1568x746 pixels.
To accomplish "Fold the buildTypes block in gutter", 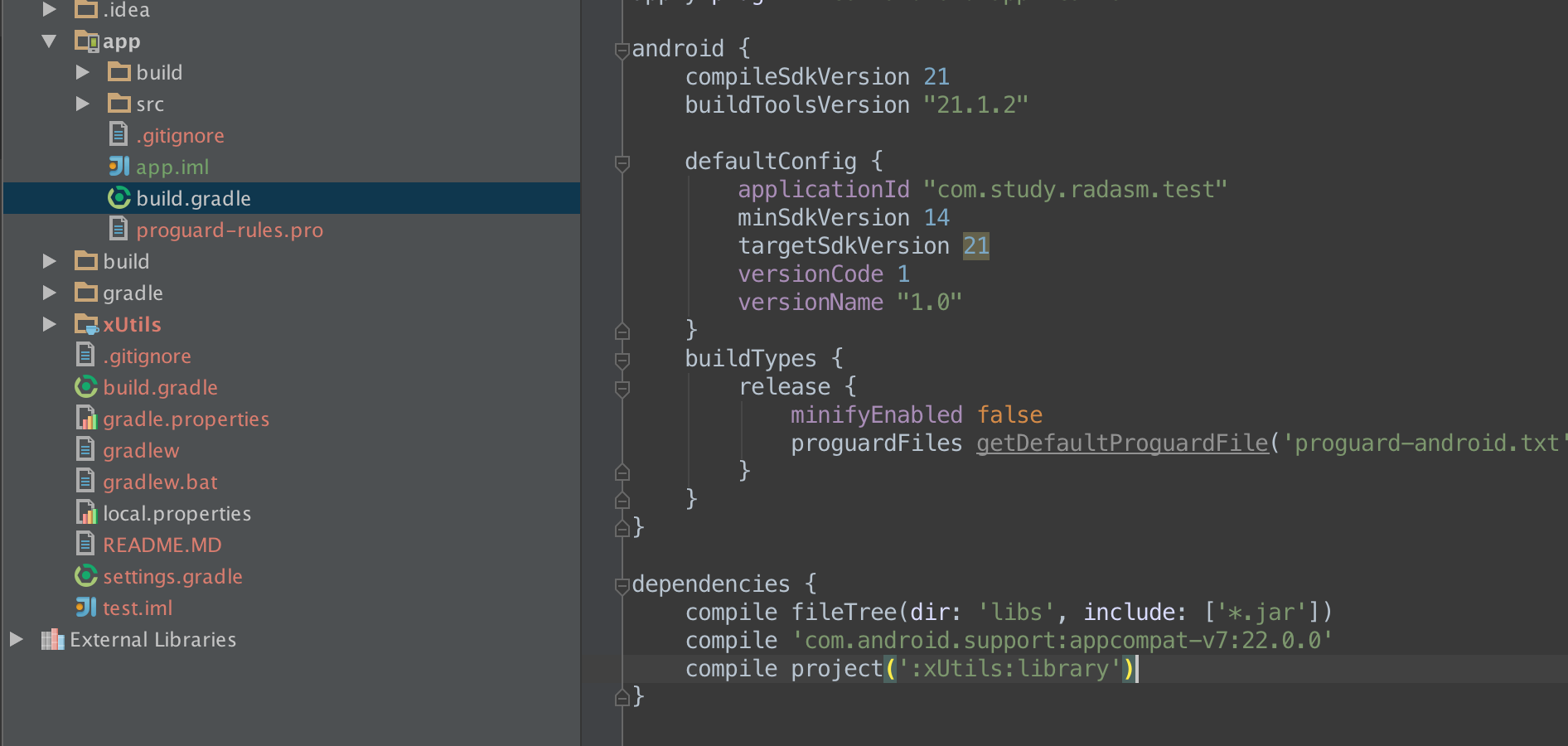I will point(622,361).
